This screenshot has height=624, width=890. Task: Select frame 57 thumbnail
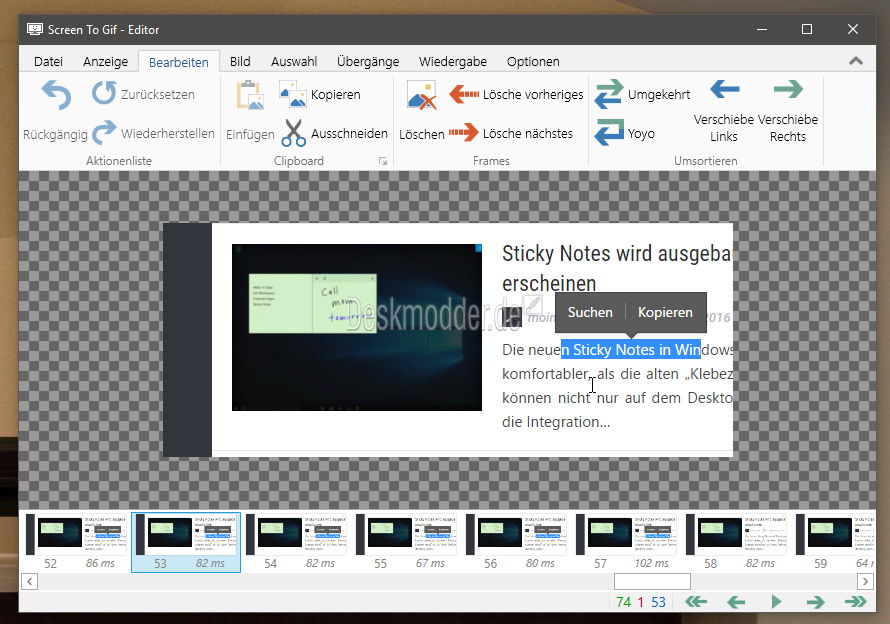[626, 542]
